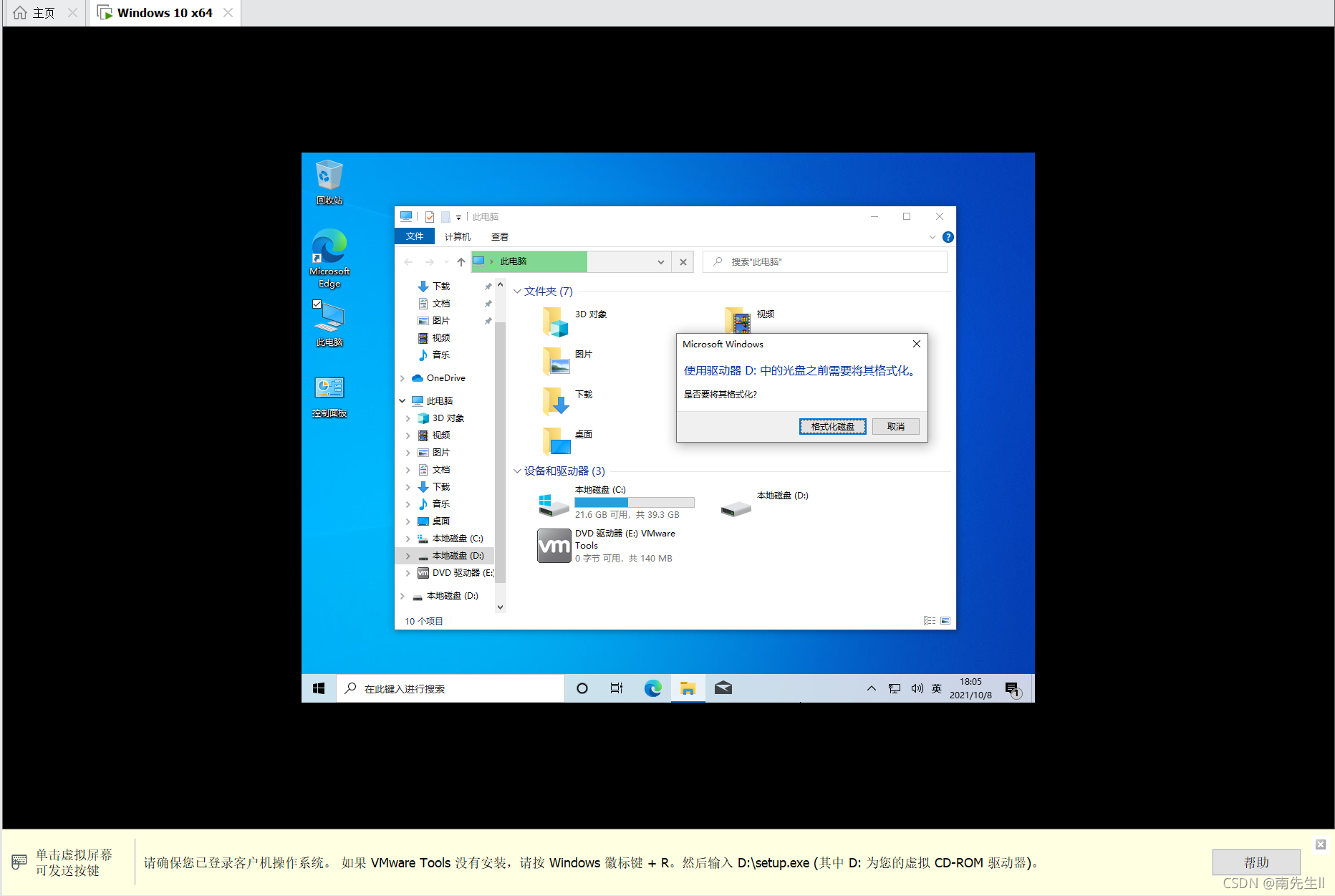
Task: Click the C: drive capacity bar
Action: [634, 503]
